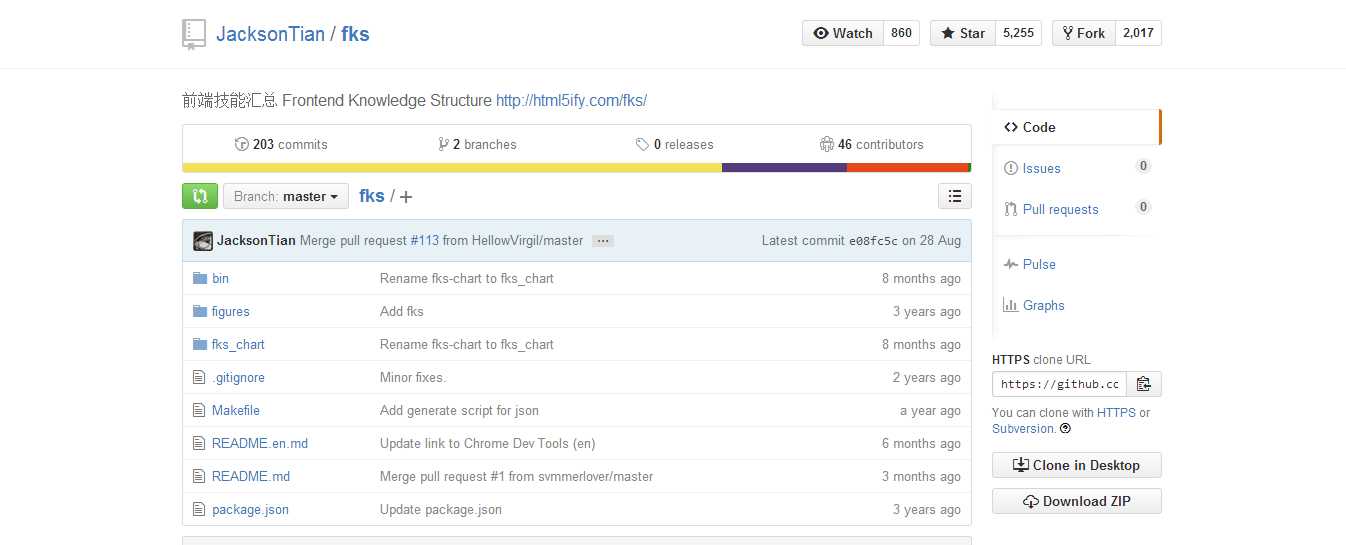Click file icon of README.md row
The height and width of the screenshot is (545, 1346).
tap(198, 476)
